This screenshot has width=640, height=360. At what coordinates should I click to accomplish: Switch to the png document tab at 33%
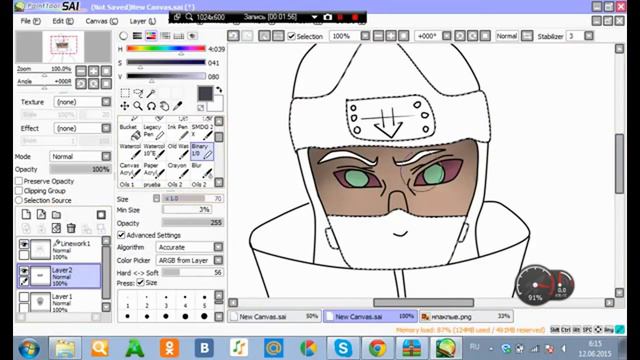pos(466,316)
